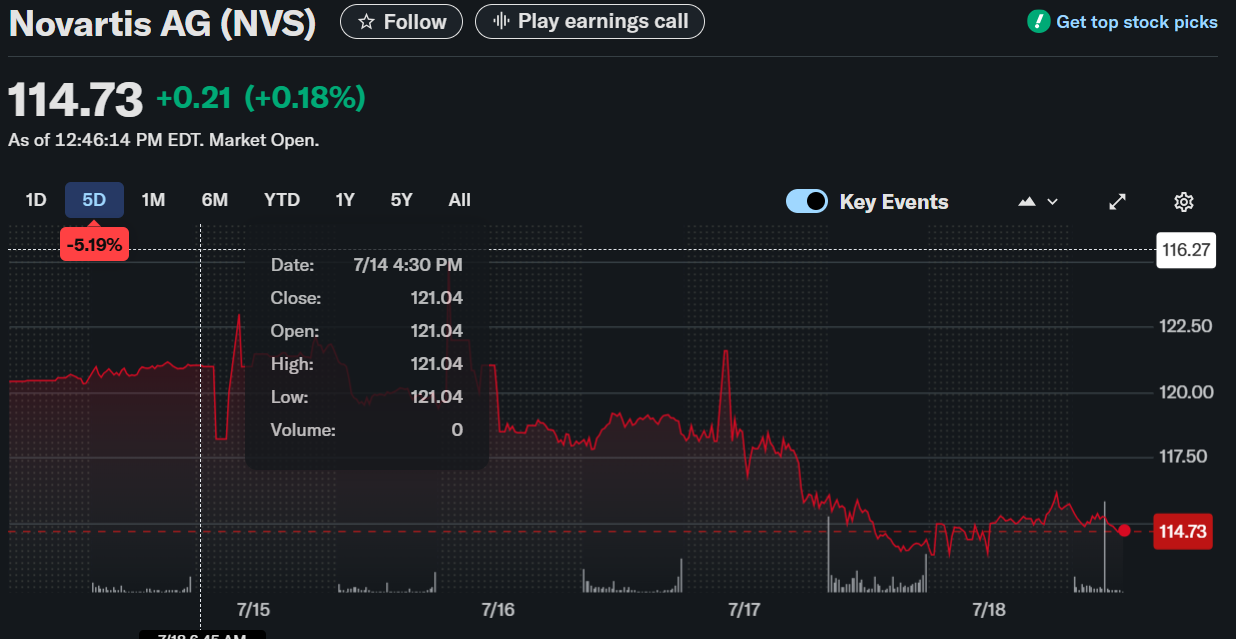The width and height of the screenshot is (1236, 639).
Task: Open the chart type dropdown
Action: point(1038,201)
